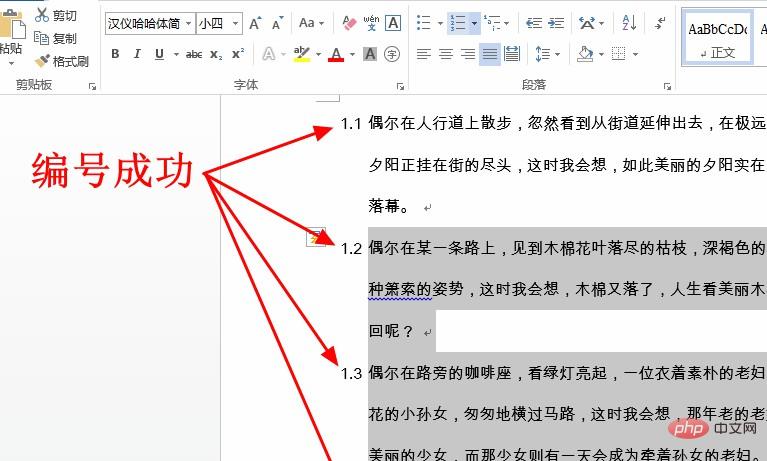This screenshot has width=767, height=461.
Task: Open the numbering list dropdown arrow
Action: 474,22
